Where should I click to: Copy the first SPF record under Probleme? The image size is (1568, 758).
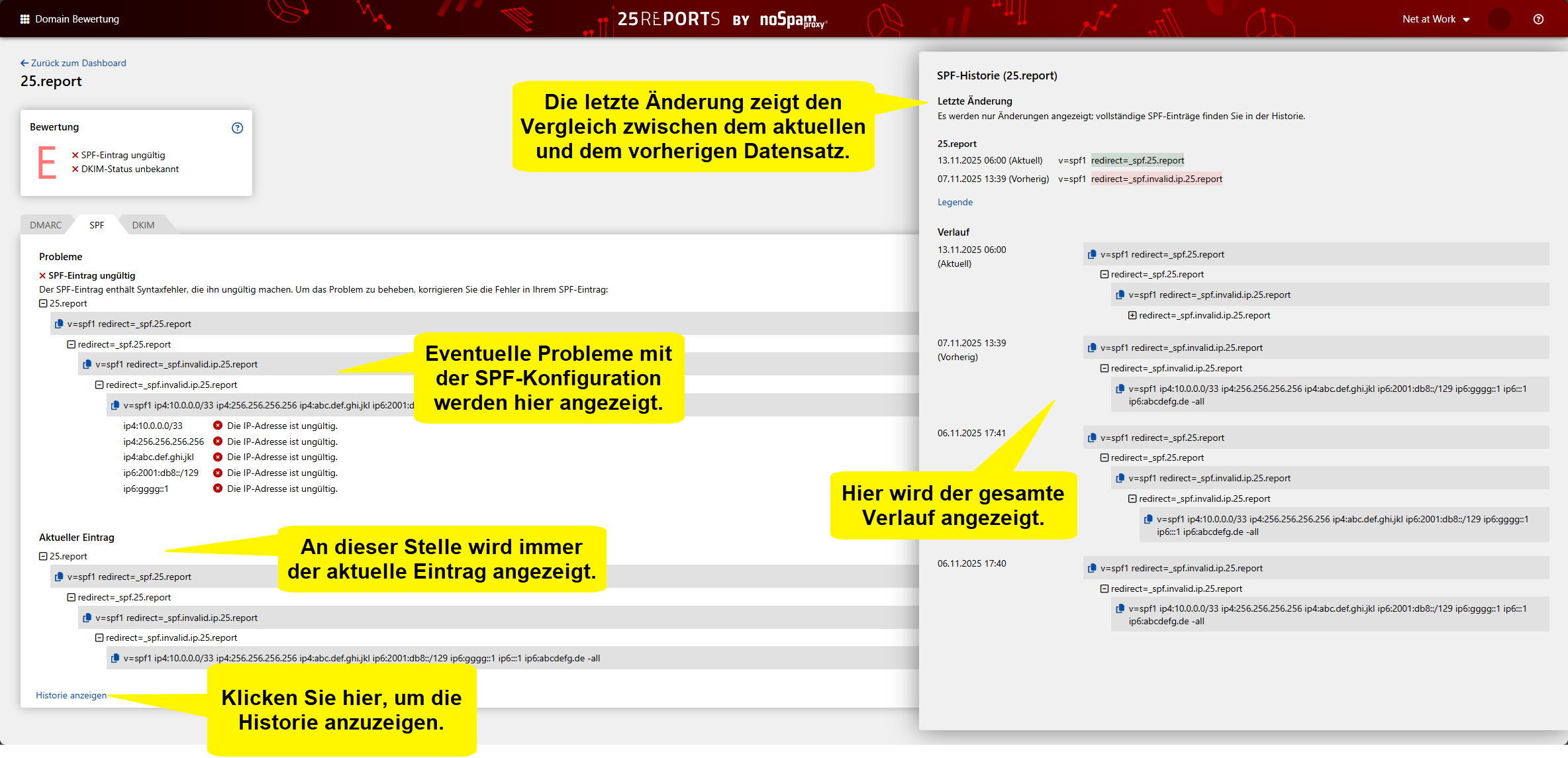(x=59, y=324)
